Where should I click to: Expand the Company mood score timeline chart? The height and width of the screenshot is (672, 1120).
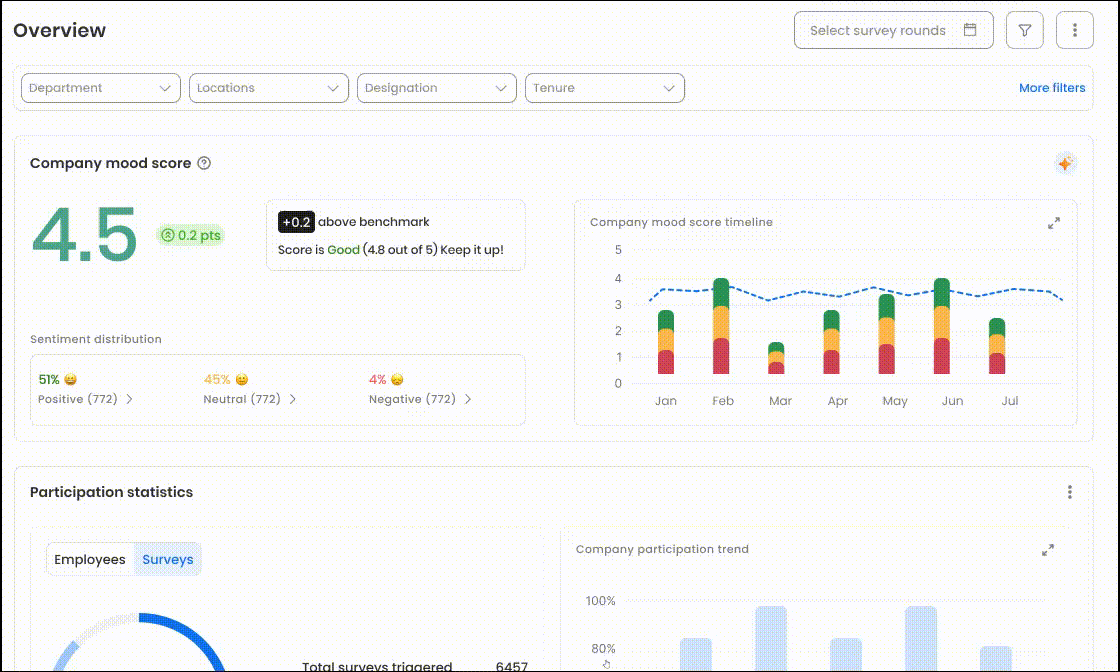coord(1054,224)
